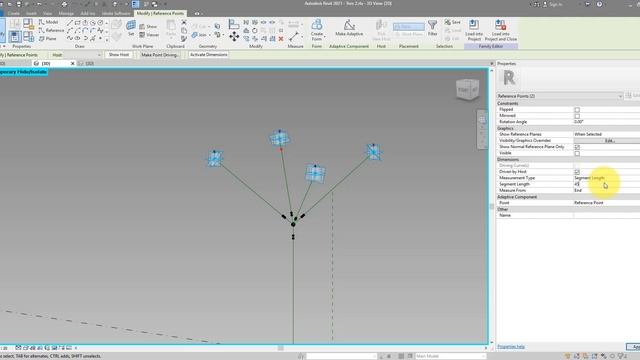Click the Join geometry icon
This screenshot has width=640, height=360.
[199, 35]
